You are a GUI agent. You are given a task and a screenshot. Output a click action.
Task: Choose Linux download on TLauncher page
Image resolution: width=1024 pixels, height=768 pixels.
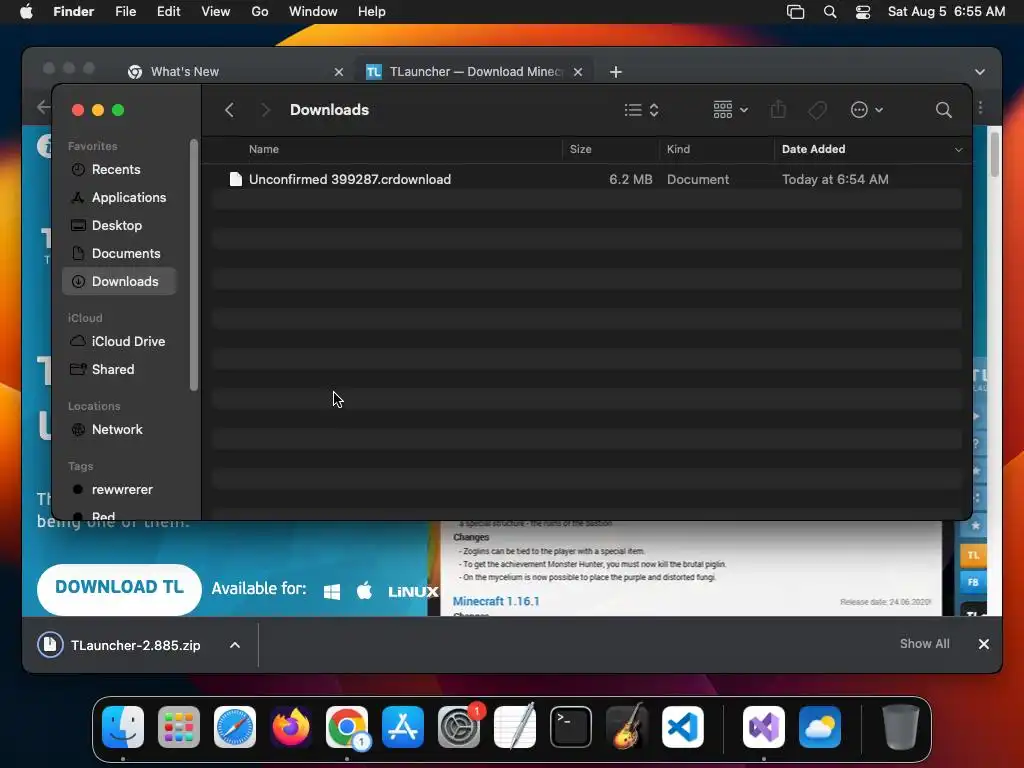point(413,592)
